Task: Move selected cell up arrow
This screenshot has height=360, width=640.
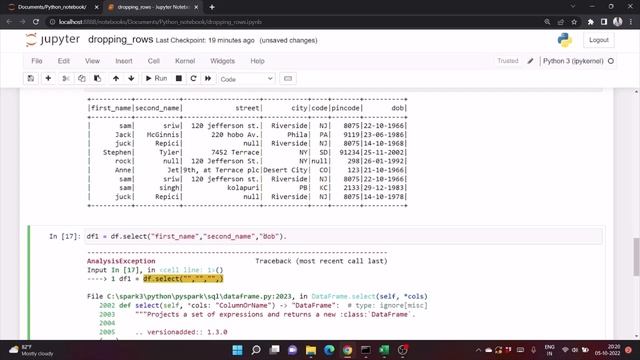Action: click(116, 78)
